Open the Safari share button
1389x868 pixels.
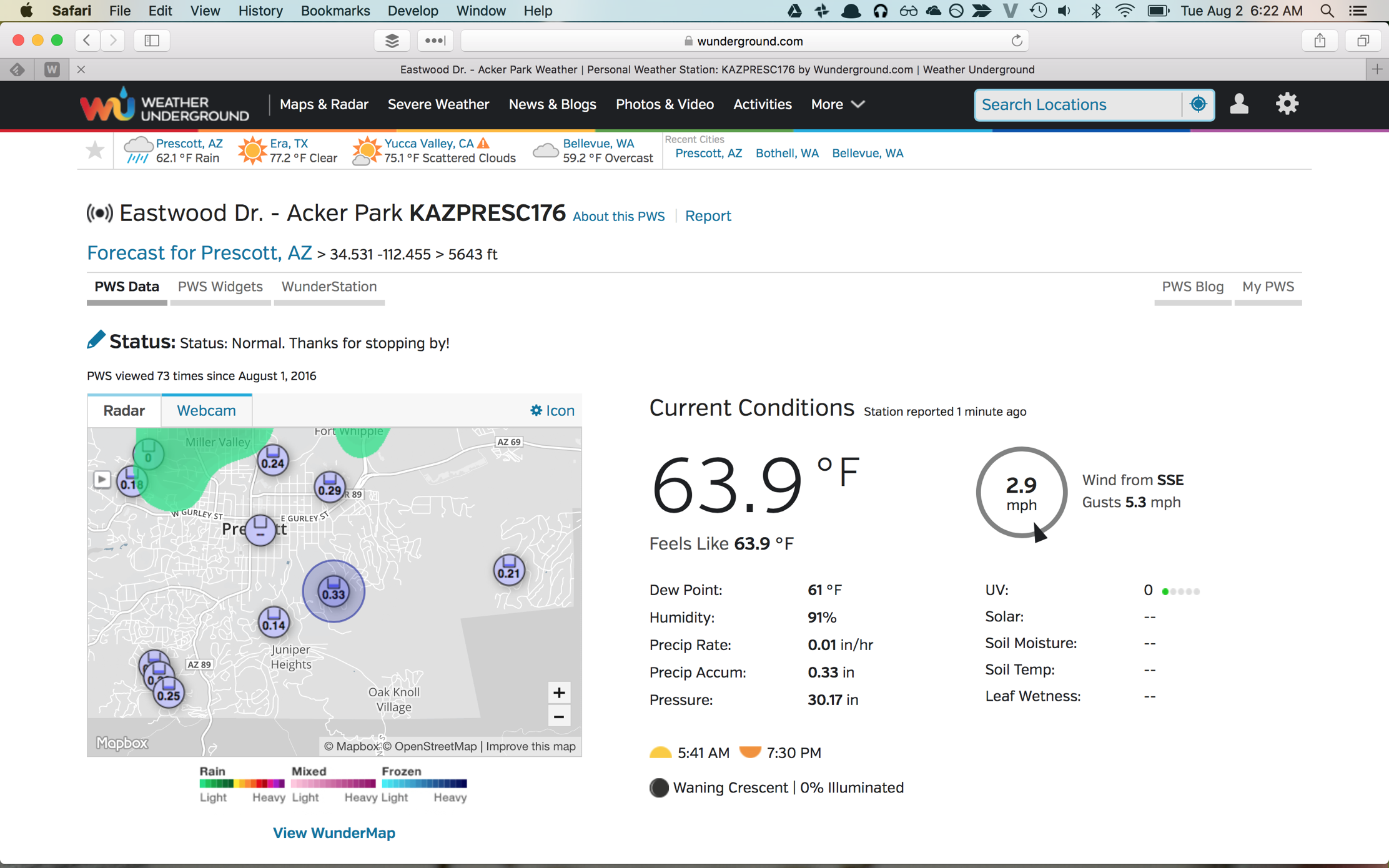[1319, 41]
